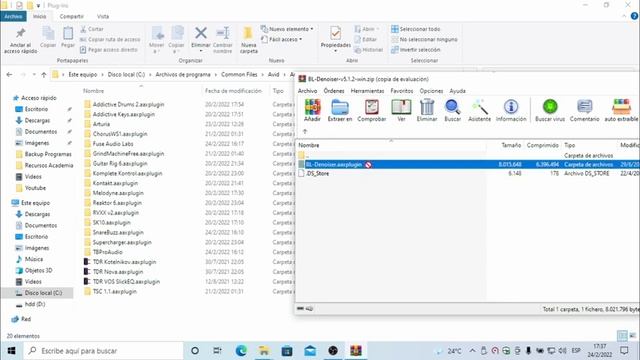Open the Windows Start button
640x360 pixels.
click(x=11, y=351)
